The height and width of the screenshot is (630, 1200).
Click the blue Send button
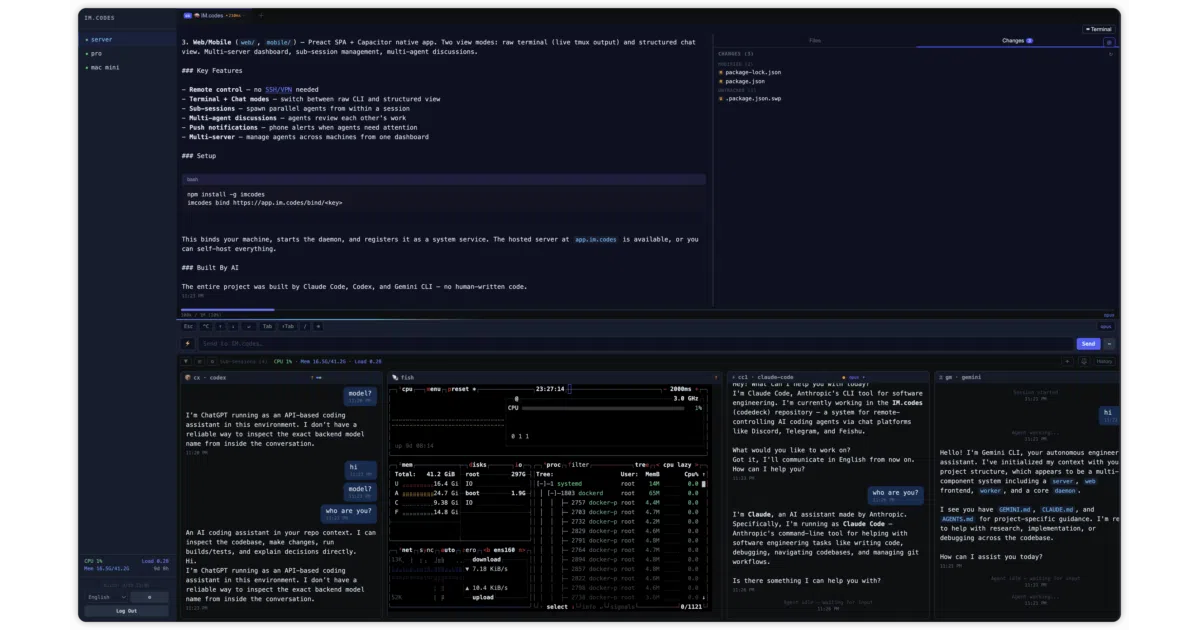1088,344
